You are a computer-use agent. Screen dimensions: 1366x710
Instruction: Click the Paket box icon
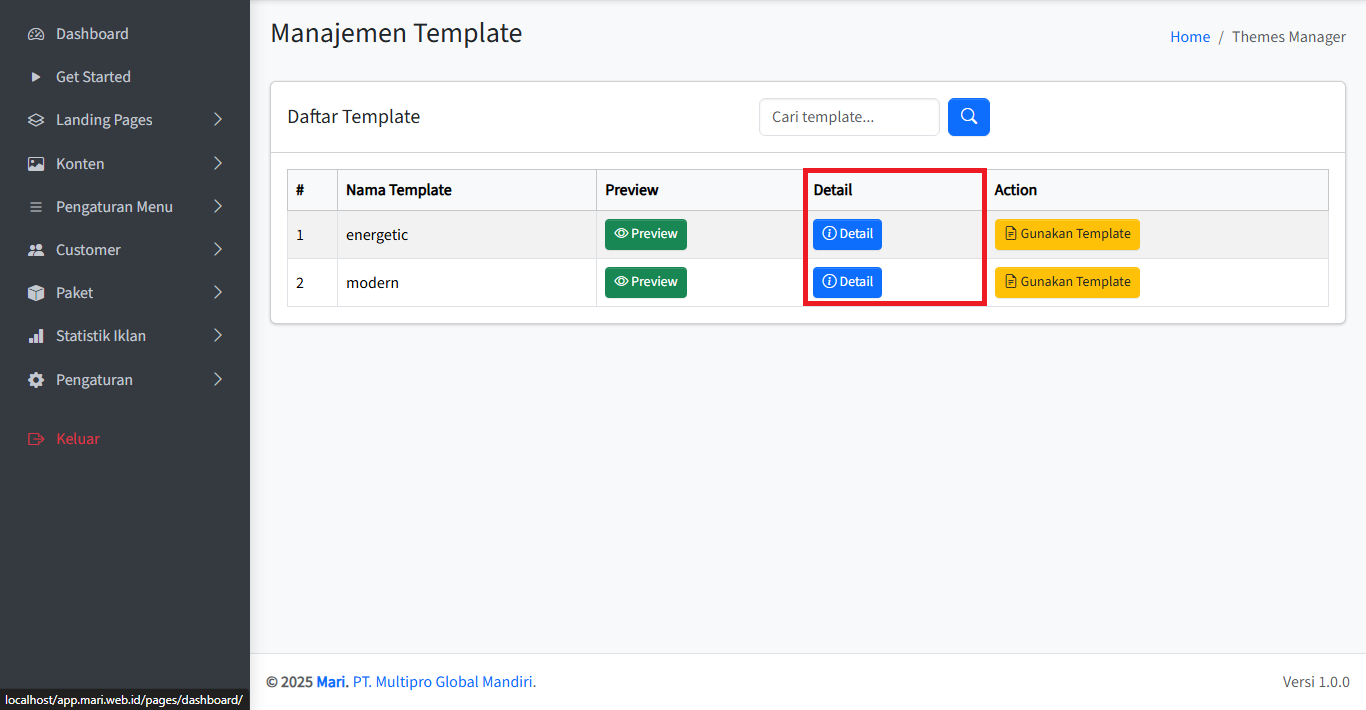(36, 293)
